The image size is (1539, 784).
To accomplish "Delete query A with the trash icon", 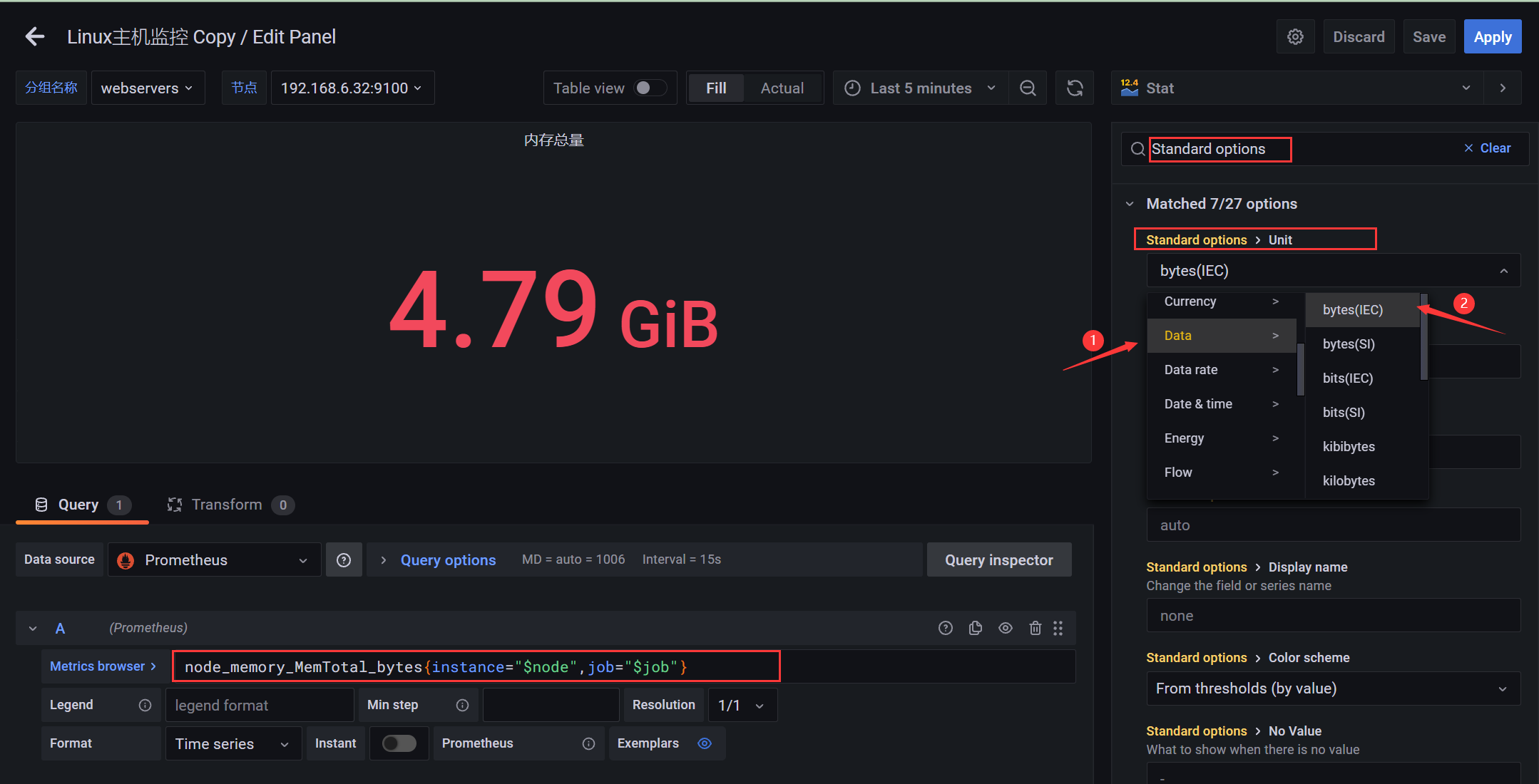I will click(x=1036, y=628).
